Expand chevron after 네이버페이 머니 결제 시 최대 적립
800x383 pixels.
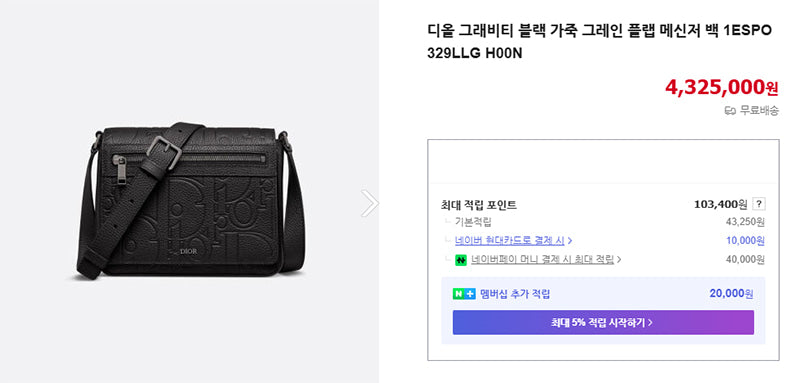coord(618,259)
